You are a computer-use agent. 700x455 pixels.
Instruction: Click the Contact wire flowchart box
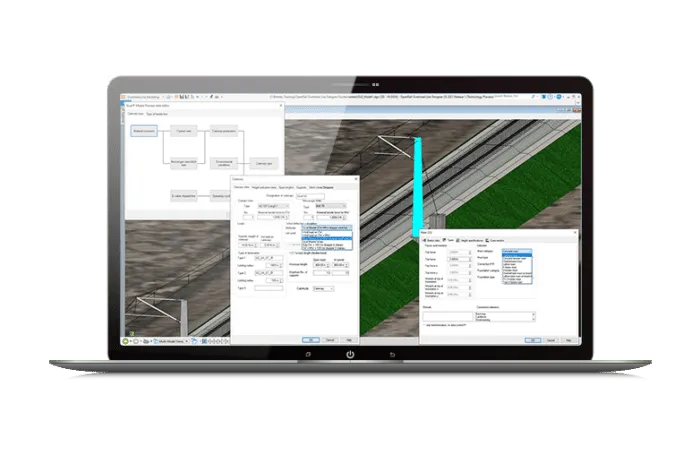pos(183,131)
